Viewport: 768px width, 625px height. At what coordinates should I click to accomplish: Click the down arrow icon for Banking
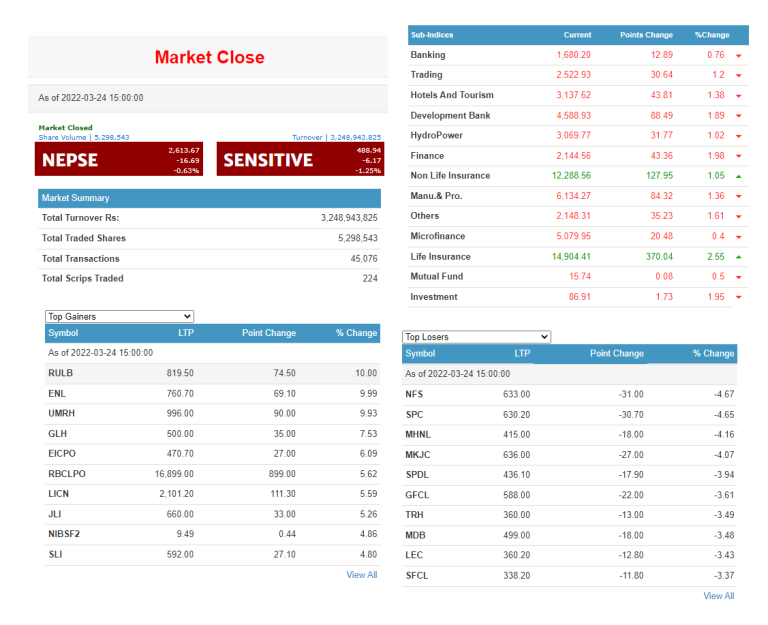click(739, 56)
